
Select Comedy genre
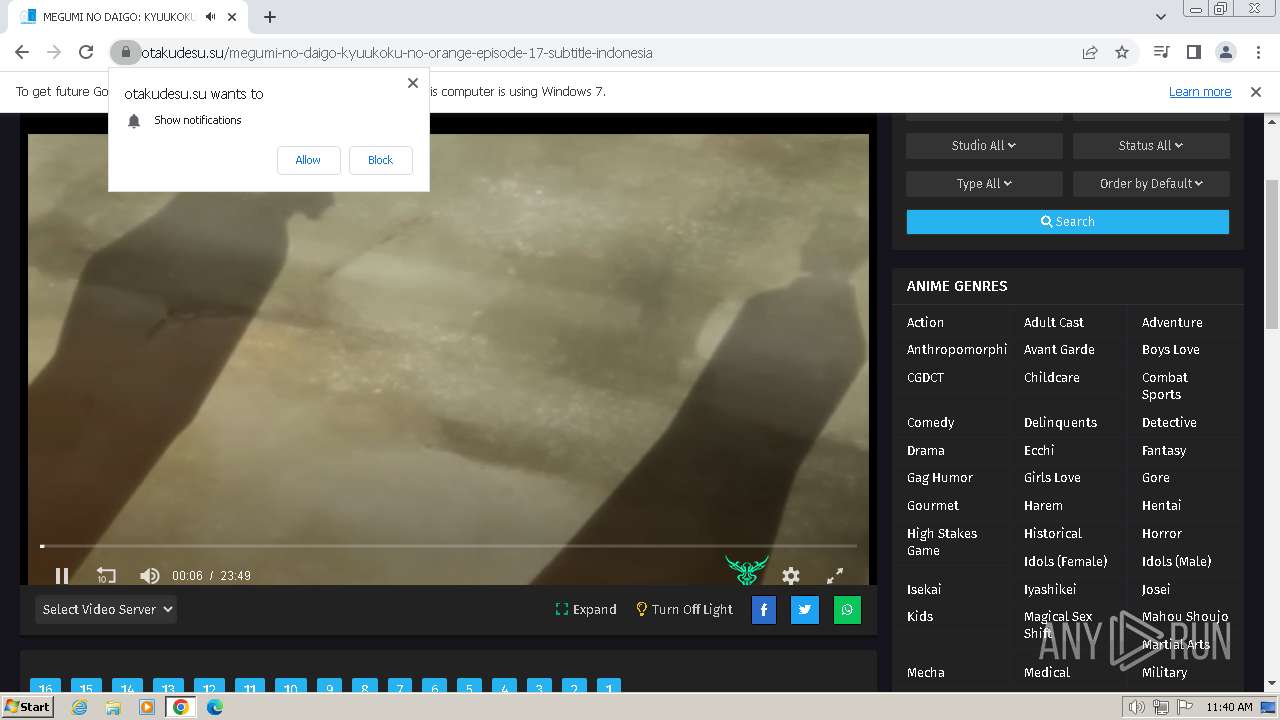[x=930, y=422]
